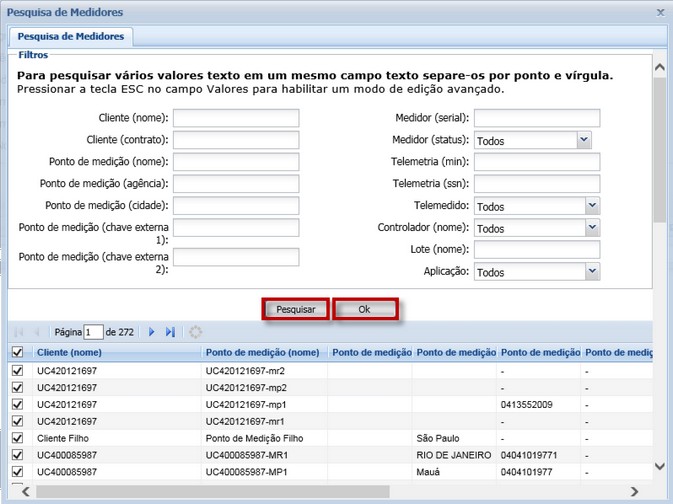Image resolution: width=673 pixels, height=504 pixels.
Task: Click the refresh icon in paging toolbar
Action: pyautogui.click(x=195, y=332)
